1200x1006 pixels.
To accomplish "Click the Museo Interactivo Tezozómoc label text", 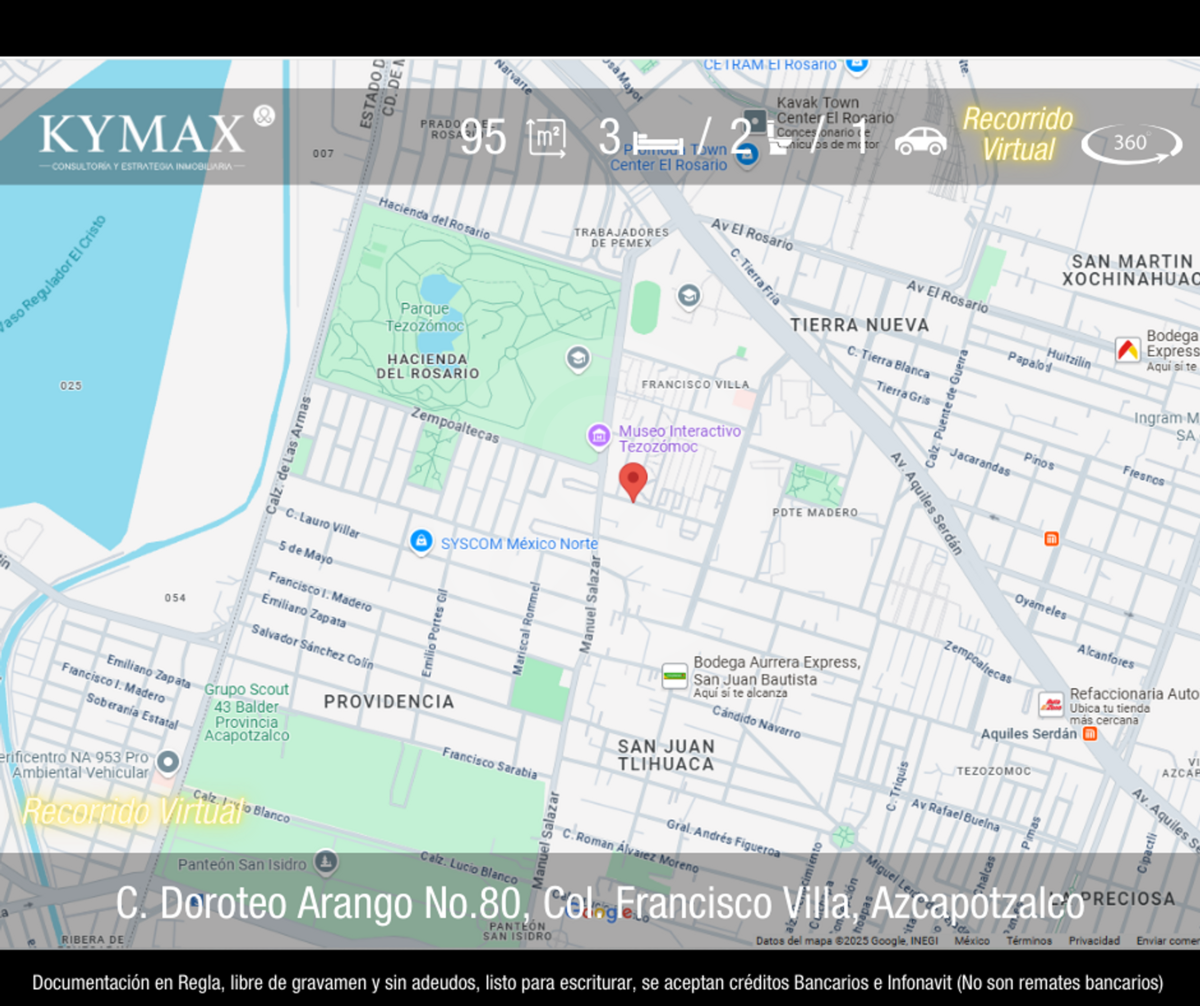I will [x=680, y=439].
